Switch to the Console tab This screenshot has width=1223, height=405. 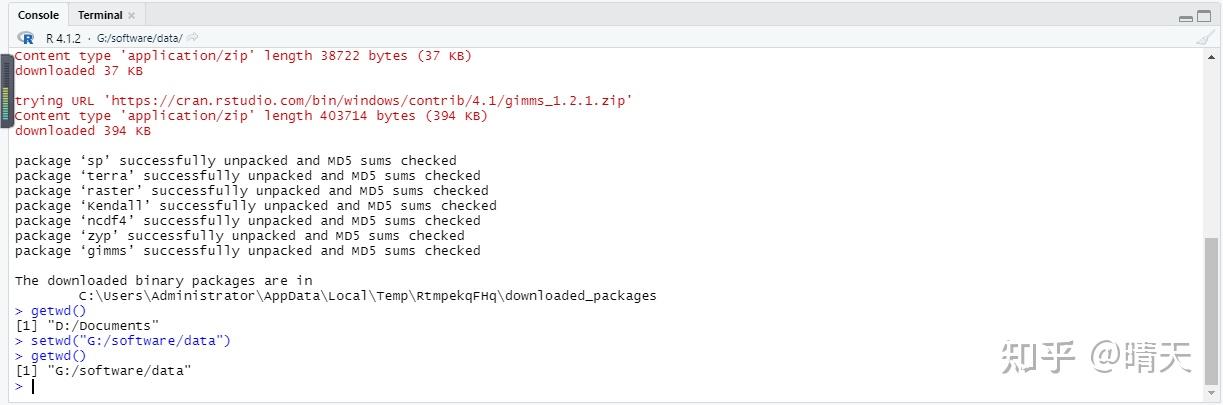[39, 15]
